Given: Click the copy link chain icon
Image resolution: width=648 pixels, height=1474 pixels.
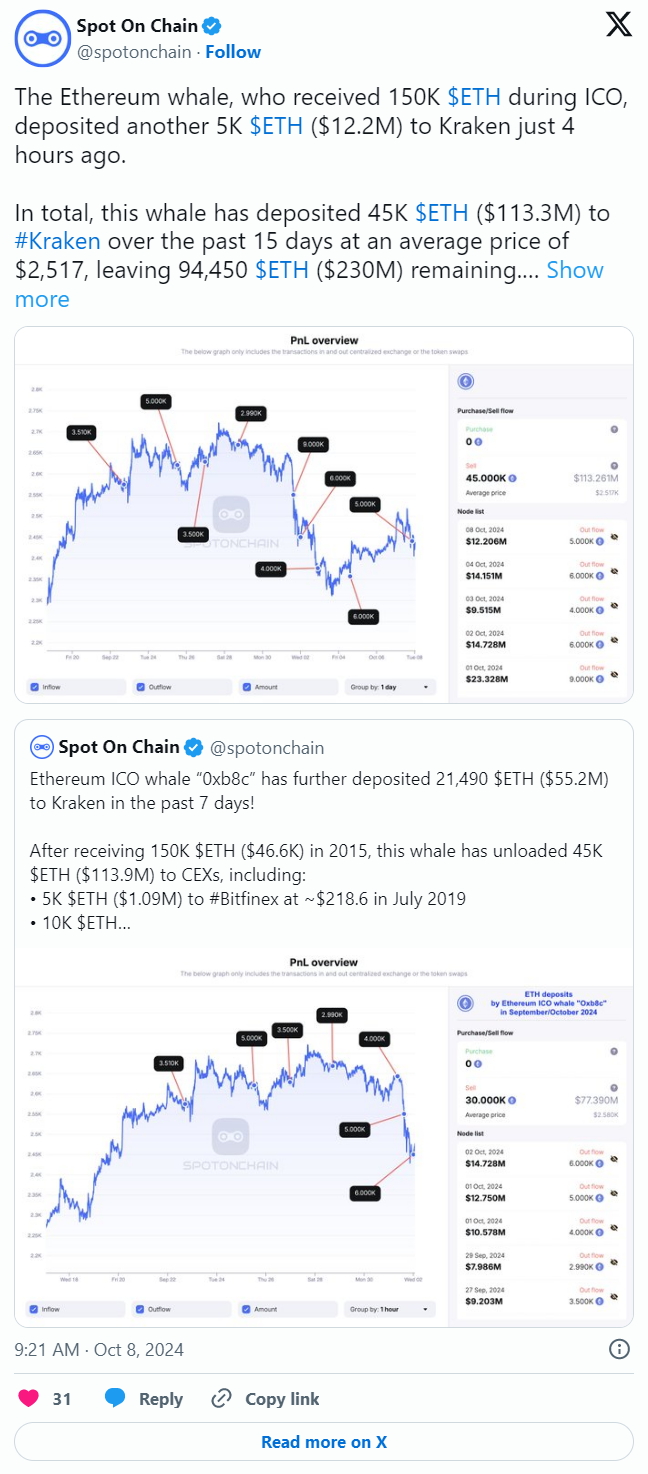Looking at the screenshot, I should click(x=222, y=1398).
